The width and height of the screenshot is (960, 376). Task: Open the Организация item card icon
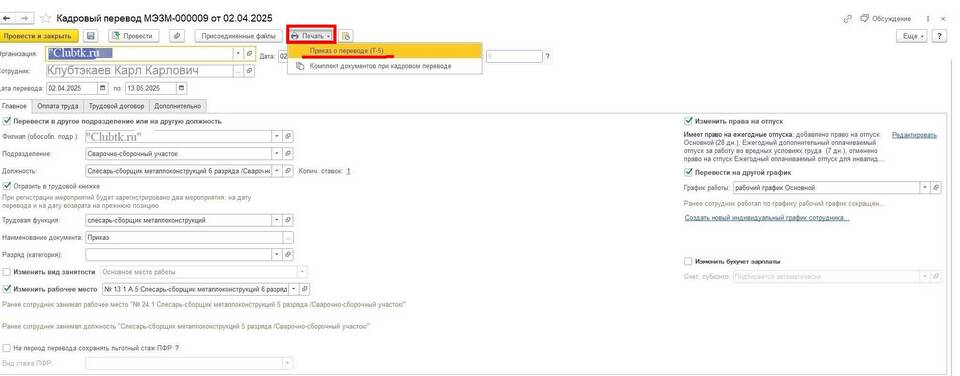point(250,54)
